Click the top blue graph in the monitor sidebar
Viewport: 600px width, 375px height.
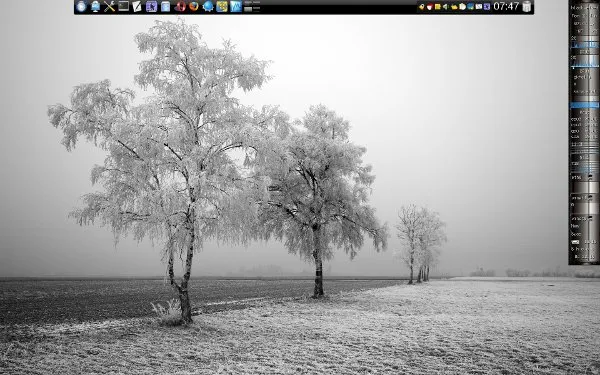tap(585, 44)
